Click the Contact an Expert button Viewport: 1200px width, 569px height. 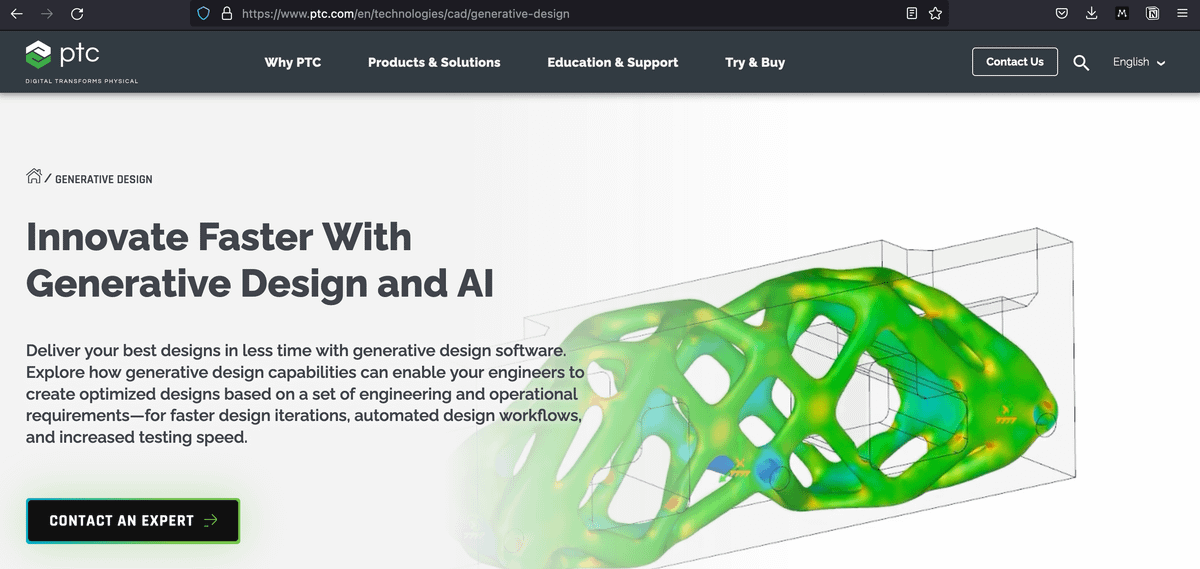(x=133, y=520)
